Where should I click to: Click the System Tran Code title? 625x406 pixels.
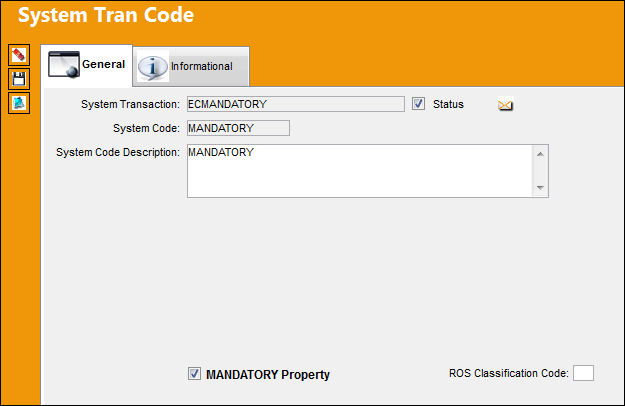point(106,16)
